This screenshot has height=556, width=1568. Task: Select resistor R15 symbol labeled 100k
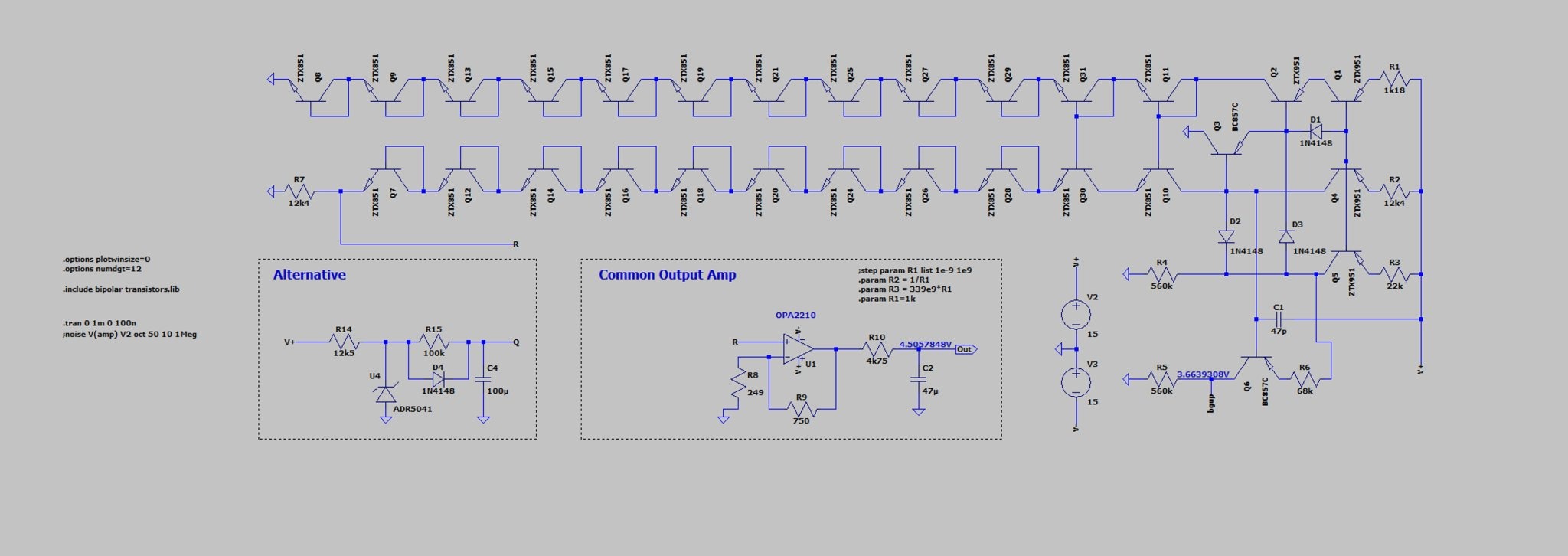[x=433, y=342]
